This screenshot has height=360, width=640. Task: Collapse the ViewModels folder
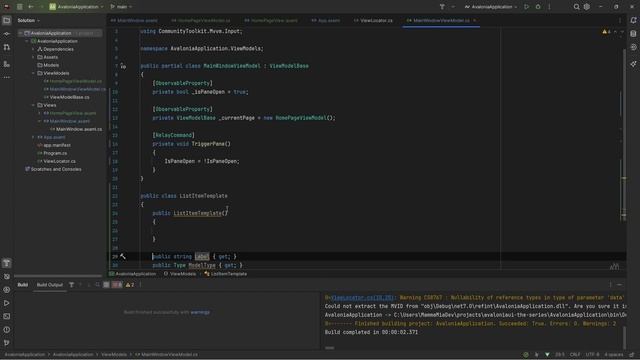[x=33, y=73]
